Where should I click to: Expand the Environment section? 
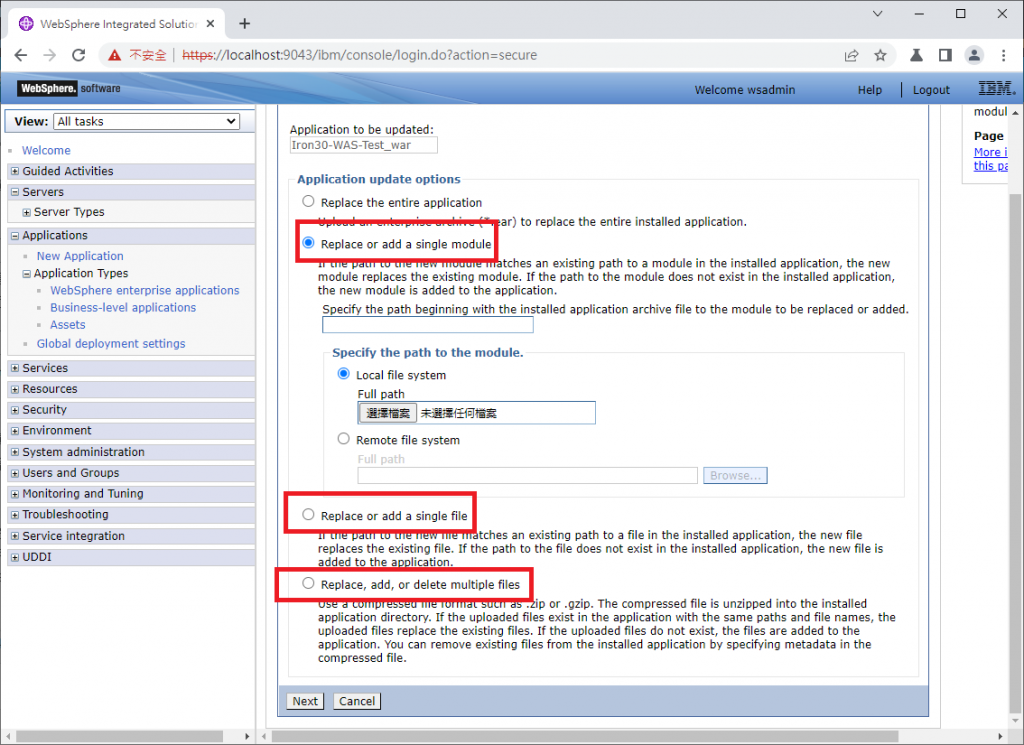15,431
